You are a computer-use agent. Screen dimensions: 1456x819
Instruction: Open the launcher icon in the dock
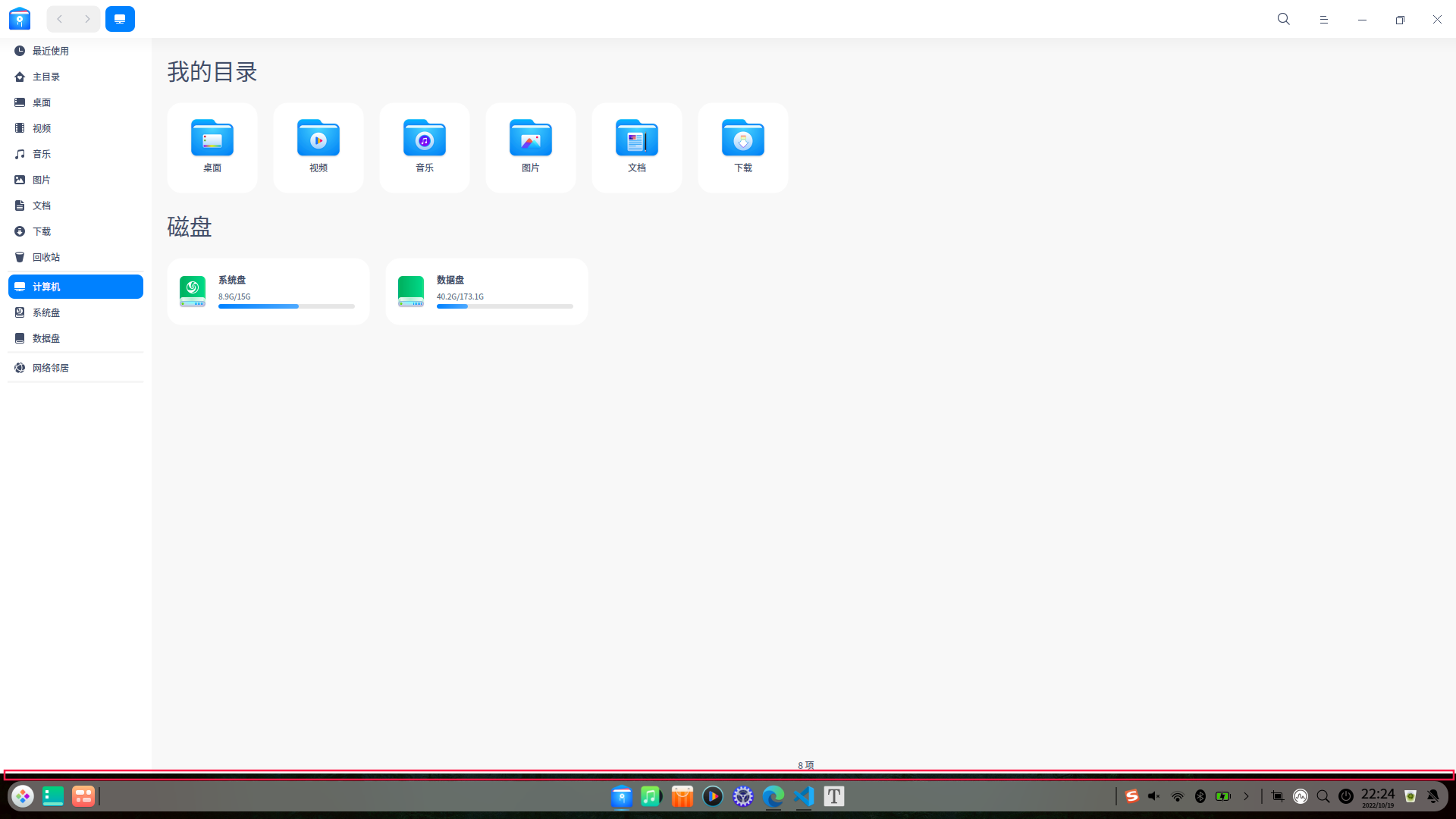[x=23, y=796]
